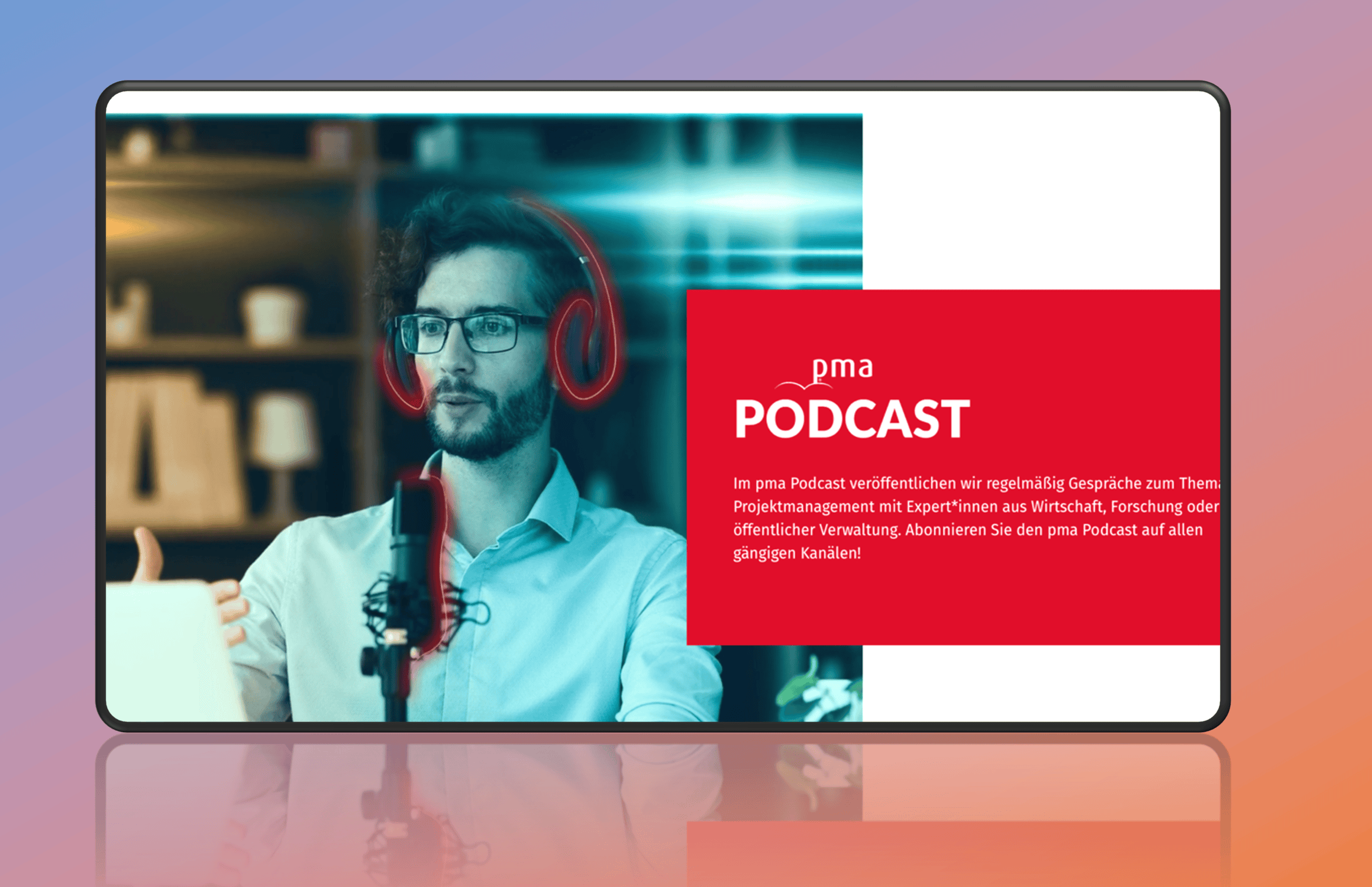Screen dimensions: 1372x887
Task: Click the pma logo above PODCAST
Action: click(x=824, y=373)
